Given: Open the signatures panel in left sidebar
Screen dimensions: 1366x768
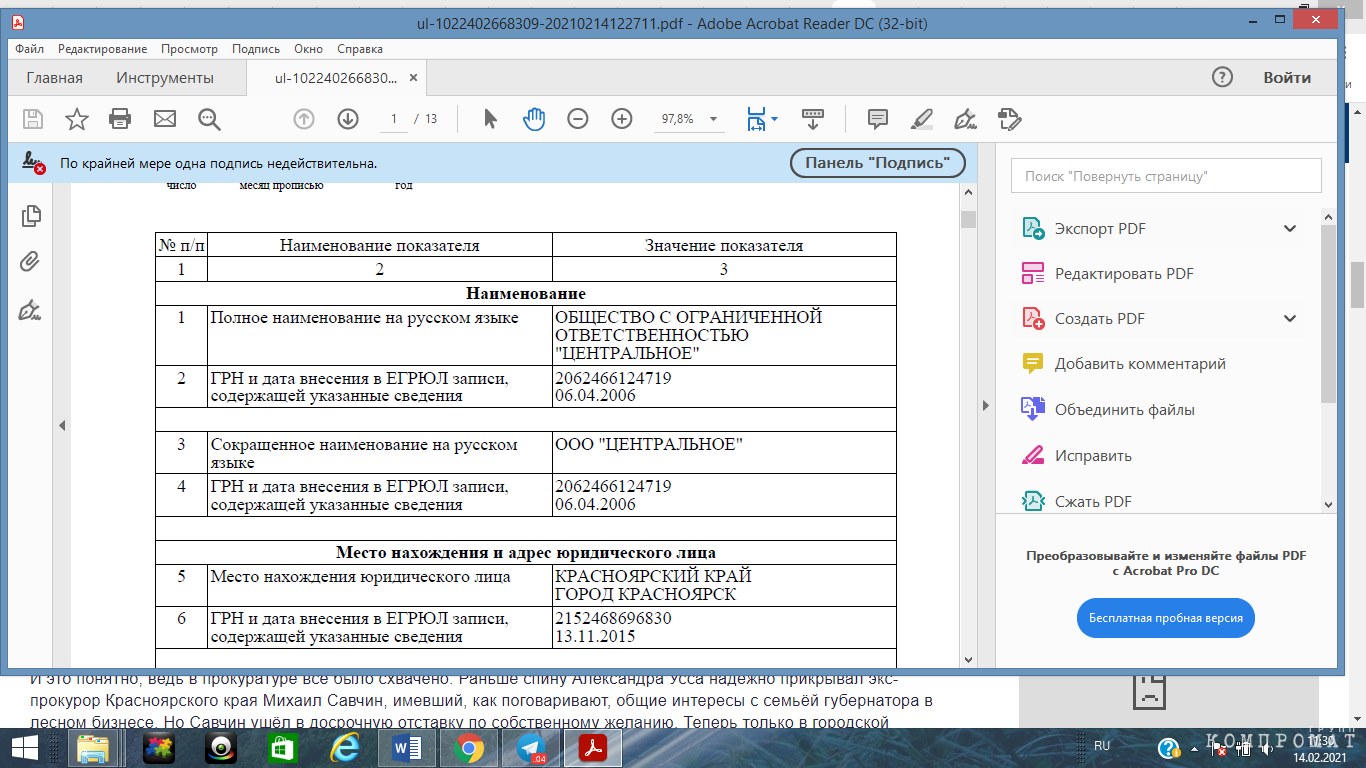Looking at the screenshot, I should 30,309.
